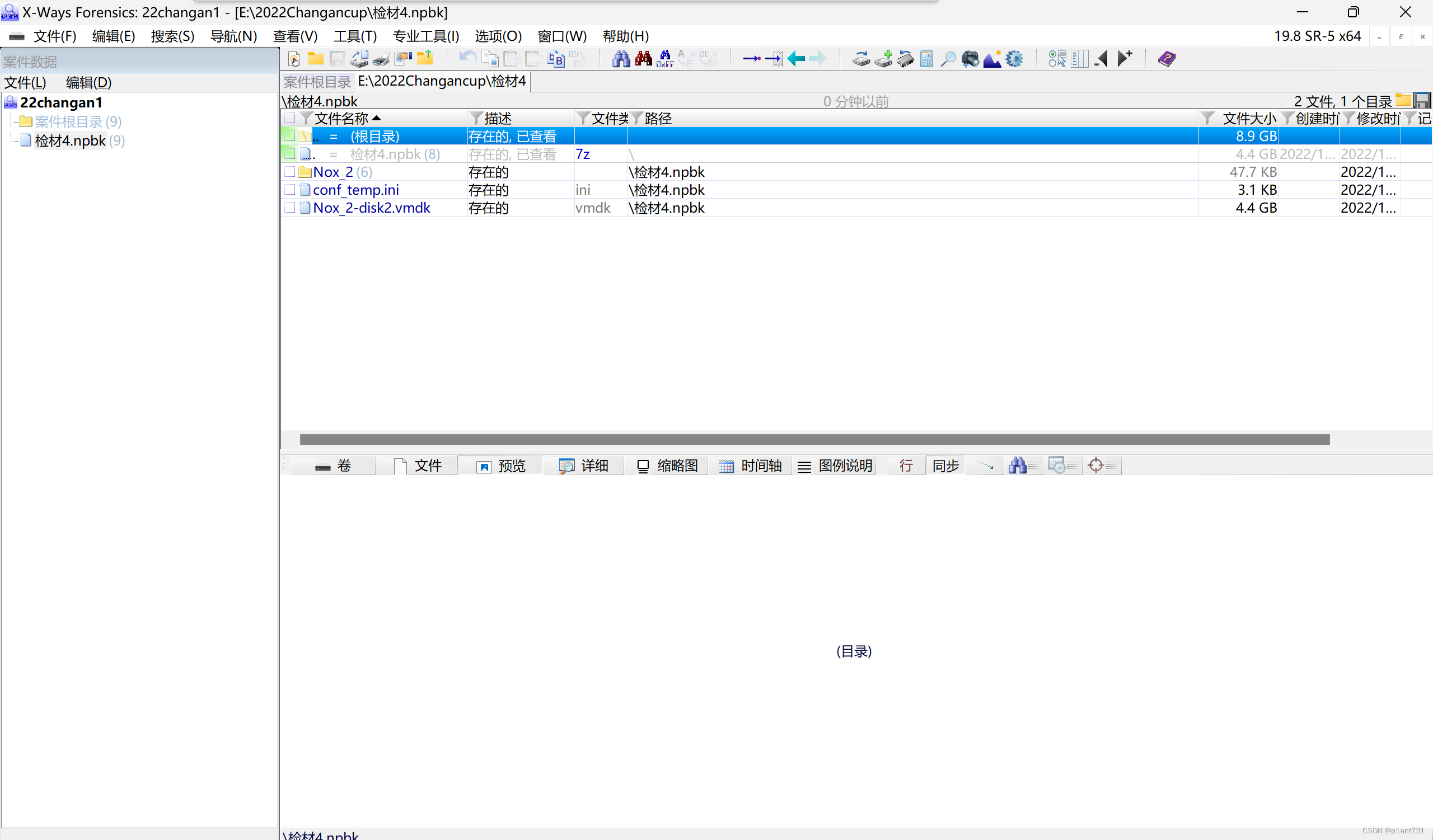Viewport: 1433px width, 840px height.
Task: Switch to the 预览 tab
Action: tap(500, 466)
